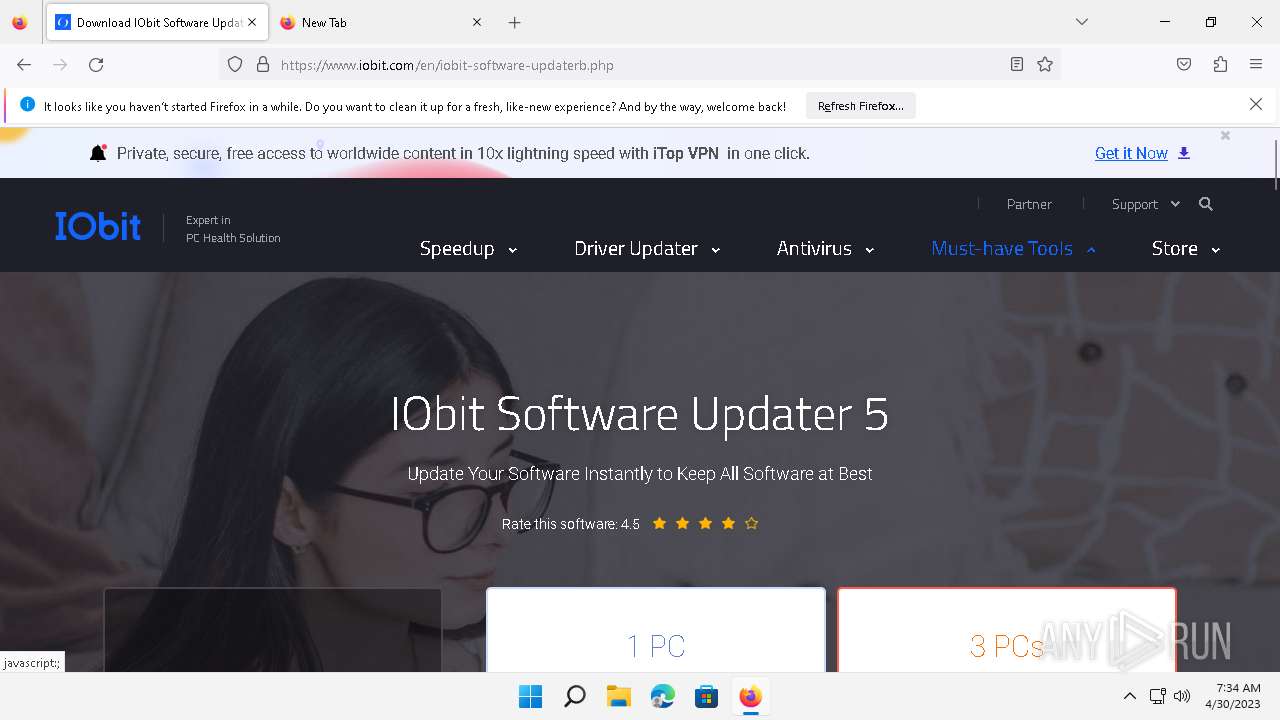The height and width of the screenshot is (720, 1280).
Task: Show hidden system tray icons
Action: (x=1130, y=696)
